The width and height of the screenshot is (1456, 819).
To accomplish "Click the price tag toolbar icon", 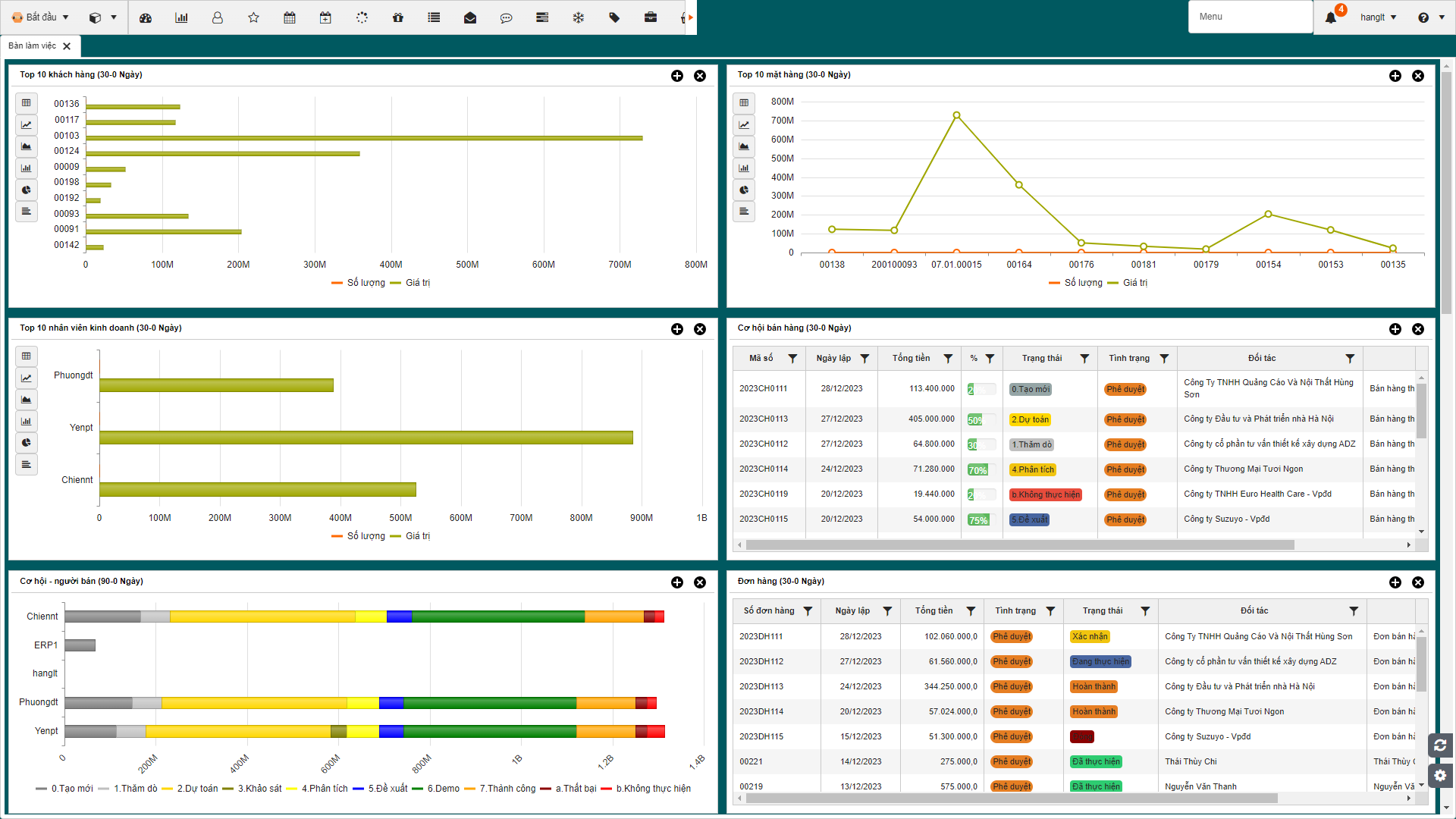I will [614, 17].
